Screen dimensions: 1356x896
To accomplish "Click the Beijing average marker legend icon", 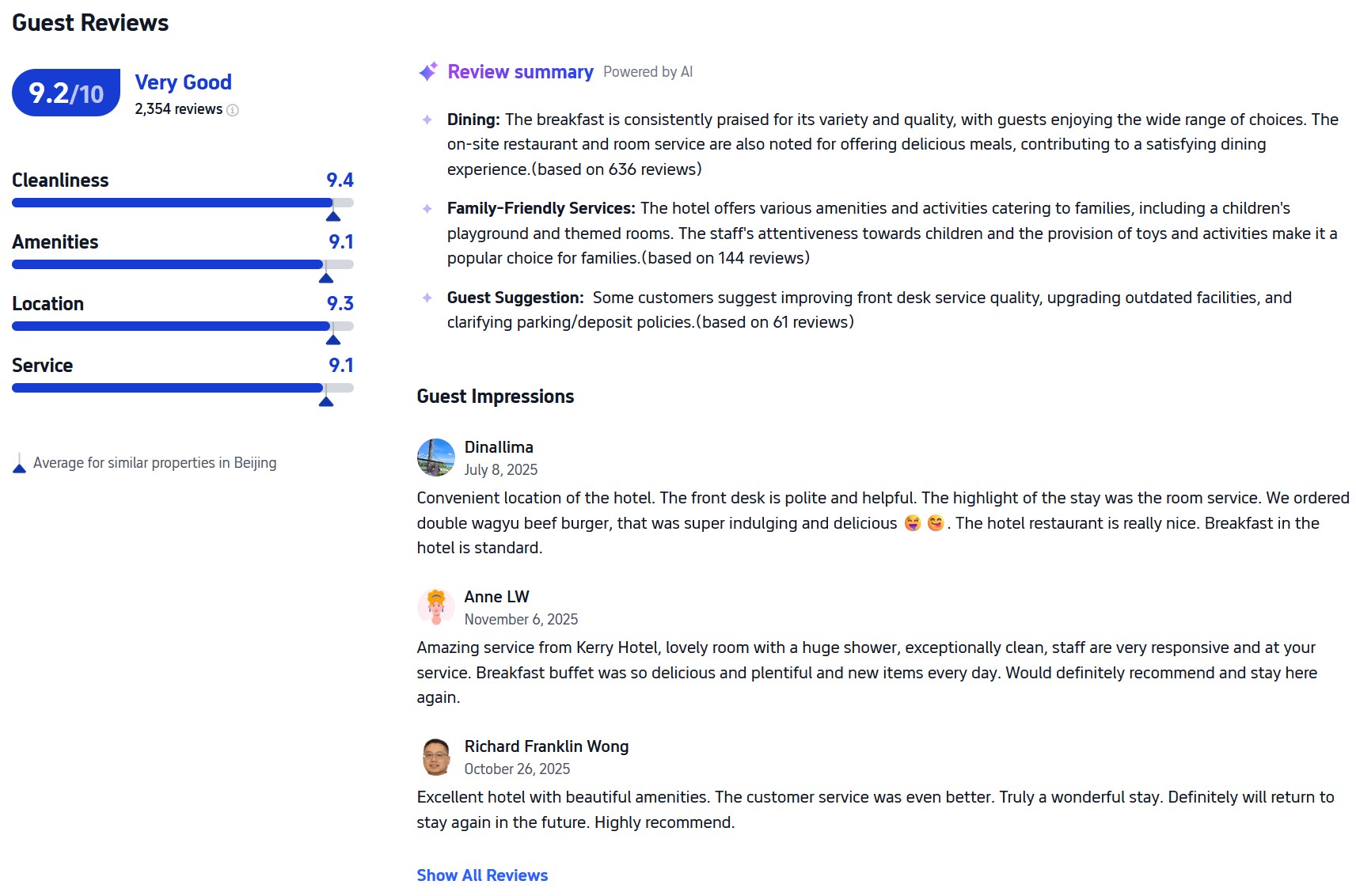I will pos(20,464).
